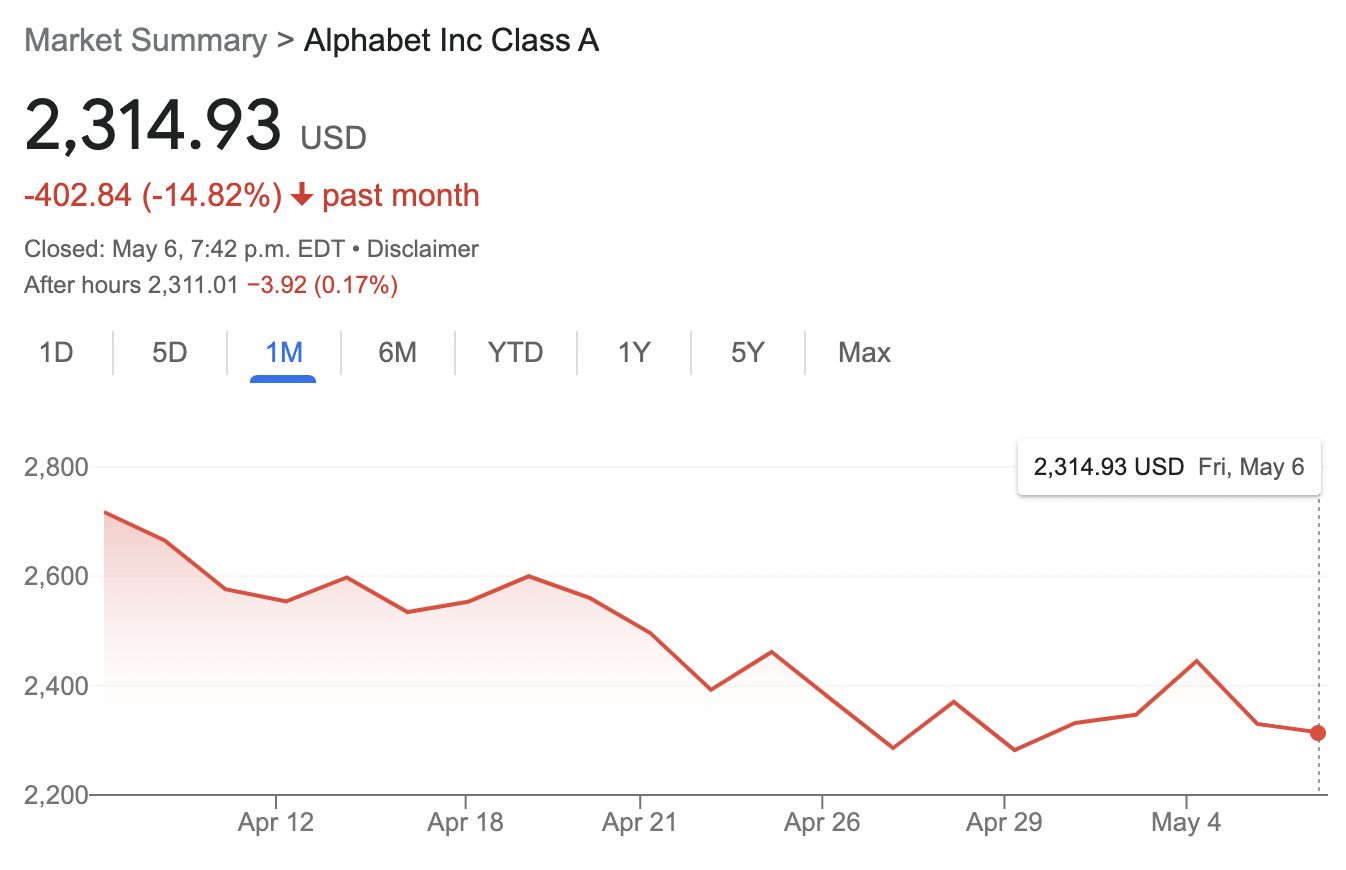Open the 6M time range tab
The image size is (1346, 870).
point(397,353)
